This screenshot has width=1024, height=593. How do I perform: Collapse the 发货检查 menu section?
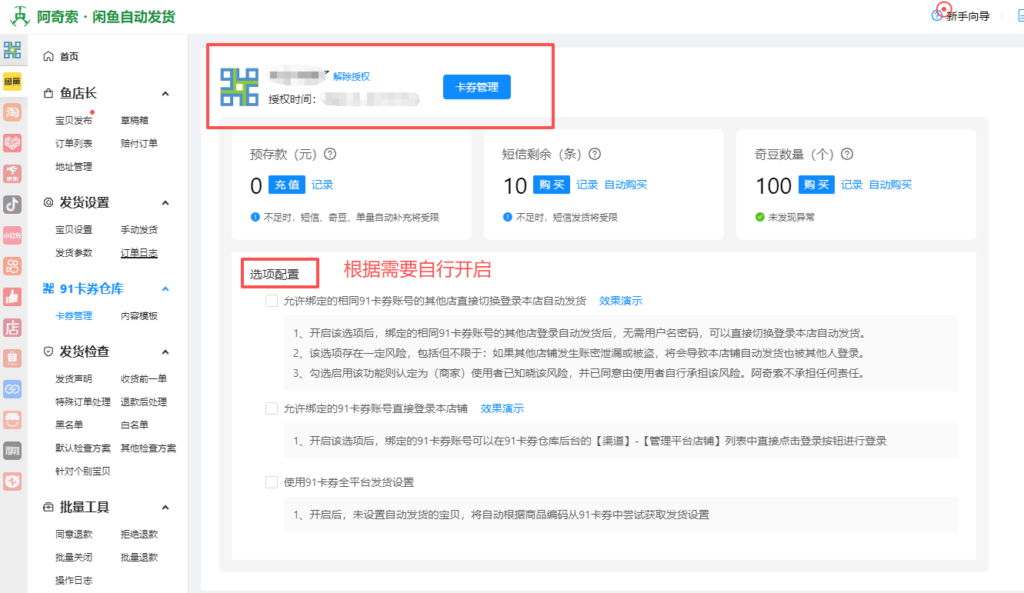(x=165, y=352)
